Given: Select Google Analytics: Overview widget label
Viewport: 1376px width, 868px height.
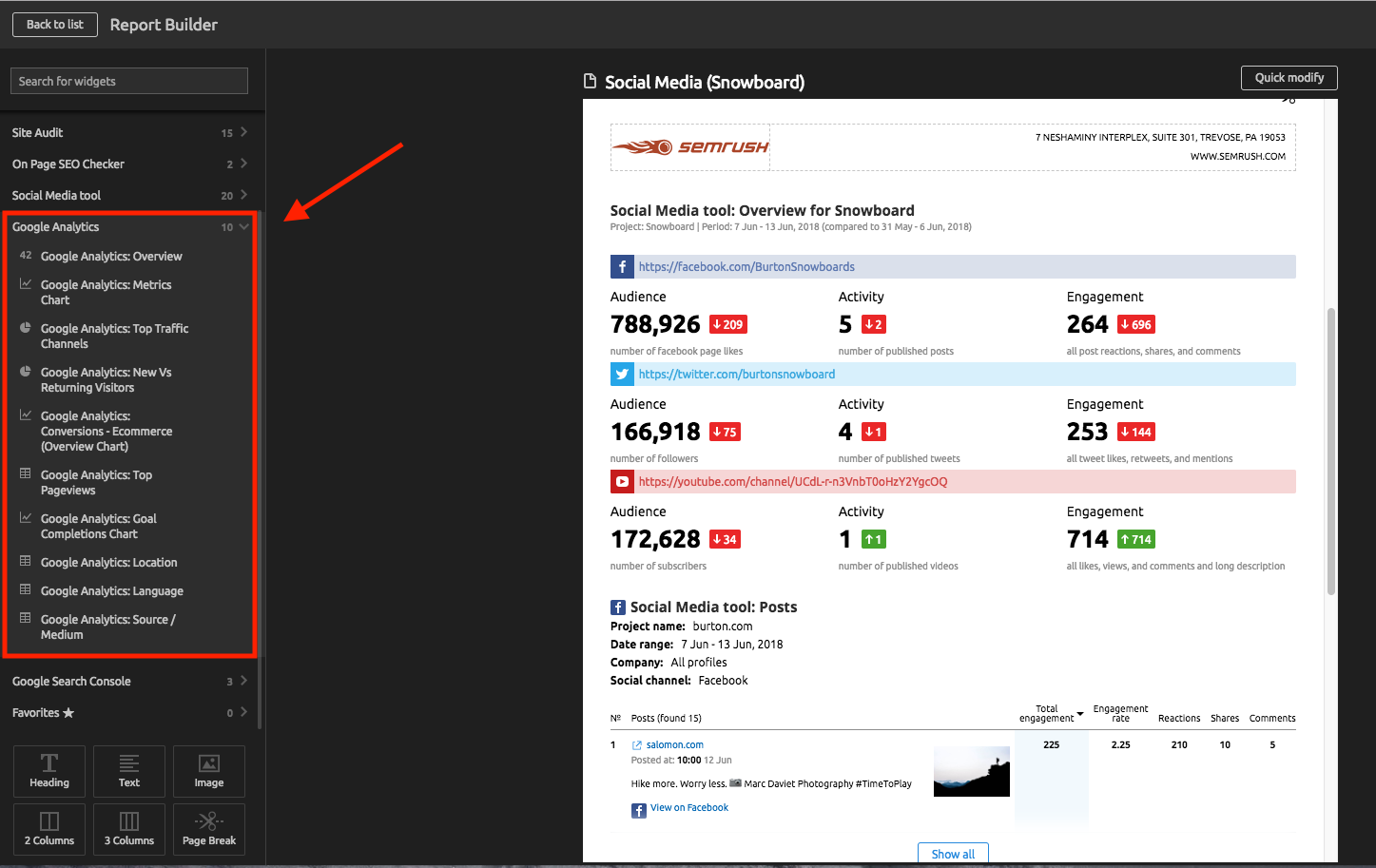Looking at the screenshot, I should coord(111,257).
